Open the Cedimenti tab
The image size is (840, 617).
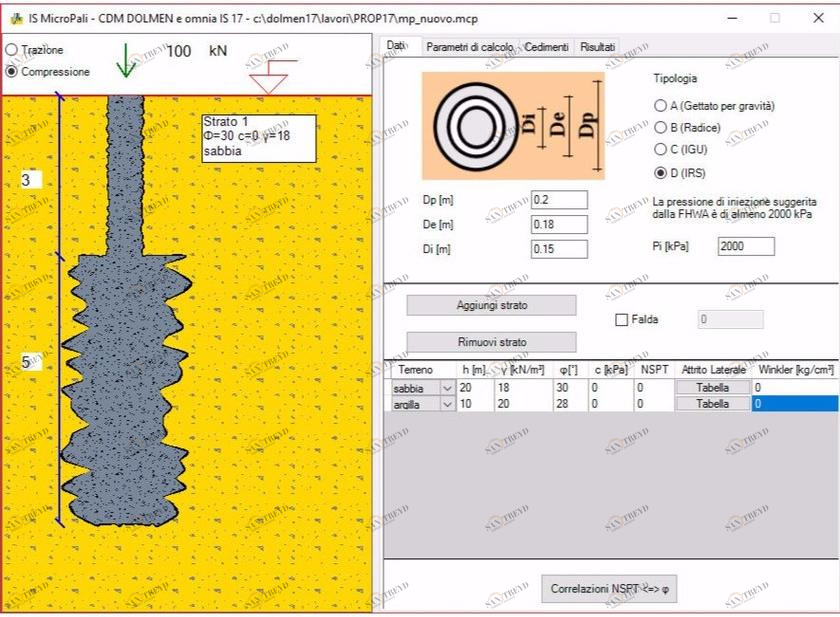point(546,47)
